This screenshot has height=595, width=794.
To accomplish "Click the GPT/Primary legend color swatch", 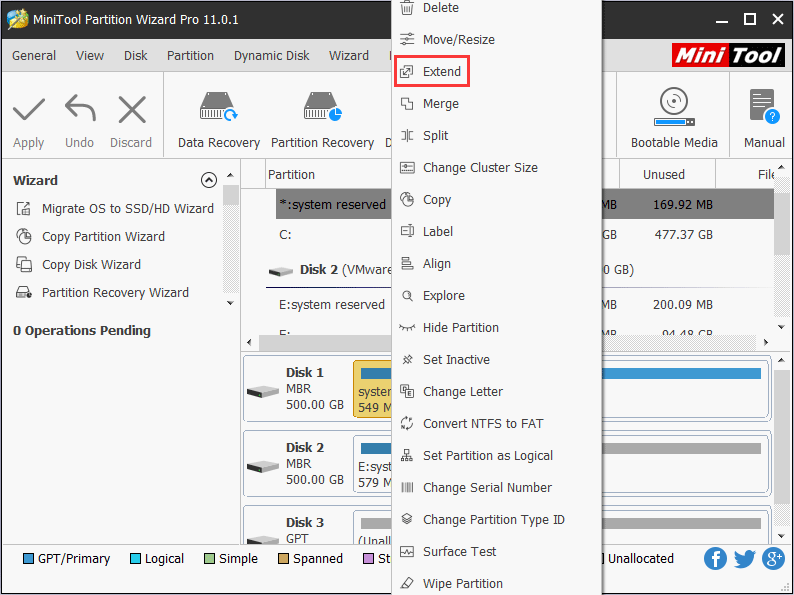I will click(28, 559).
